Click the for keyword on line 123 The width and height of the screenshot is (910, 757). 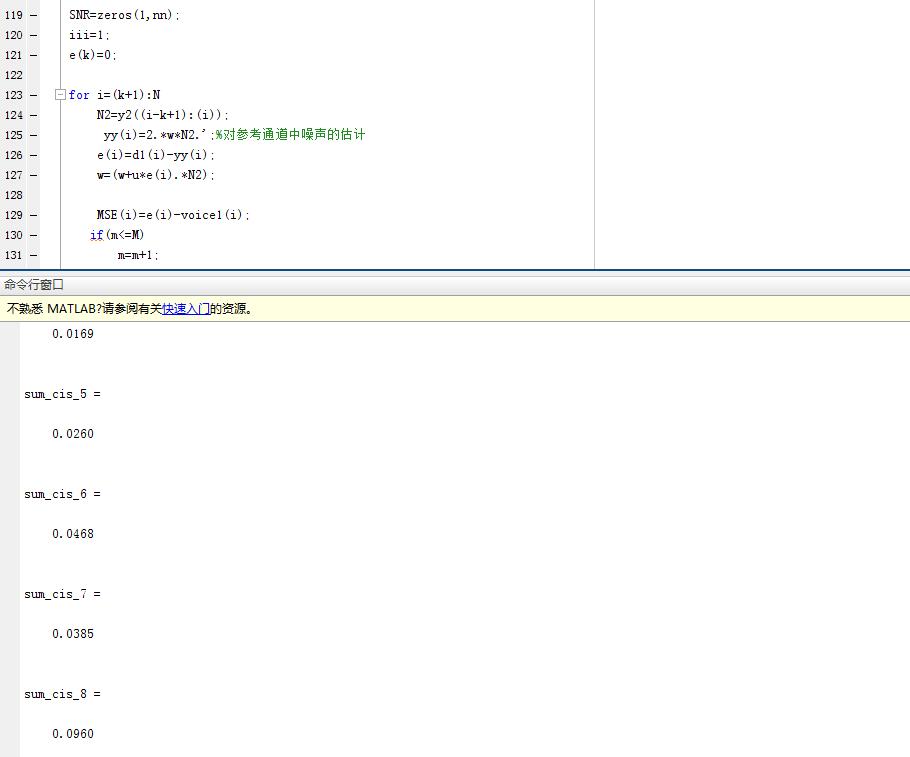click(79, 95)
